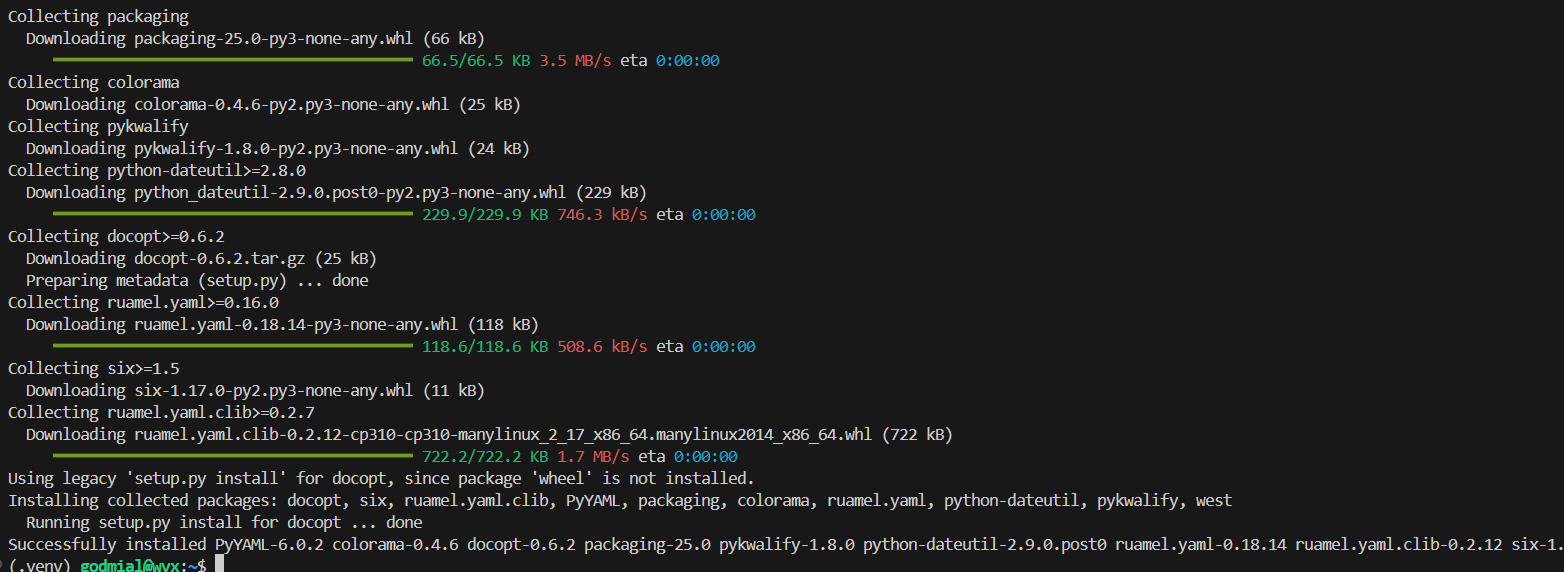This screenshot has height=572, width=1564.
Task: Select 'Downloading python_dateutil-2.9.0.post0' wheel line
Action: tap(336, 193)
